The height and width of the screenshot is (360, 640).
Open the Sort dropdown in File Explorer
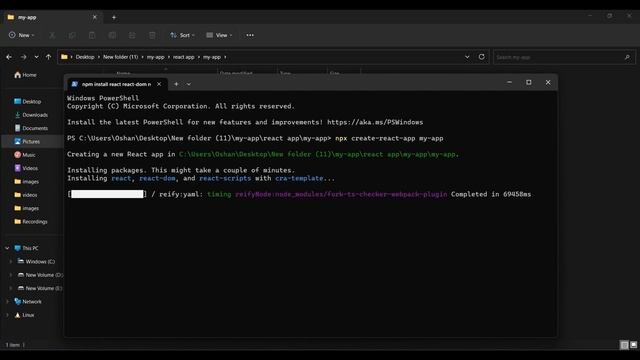(182, 36)
